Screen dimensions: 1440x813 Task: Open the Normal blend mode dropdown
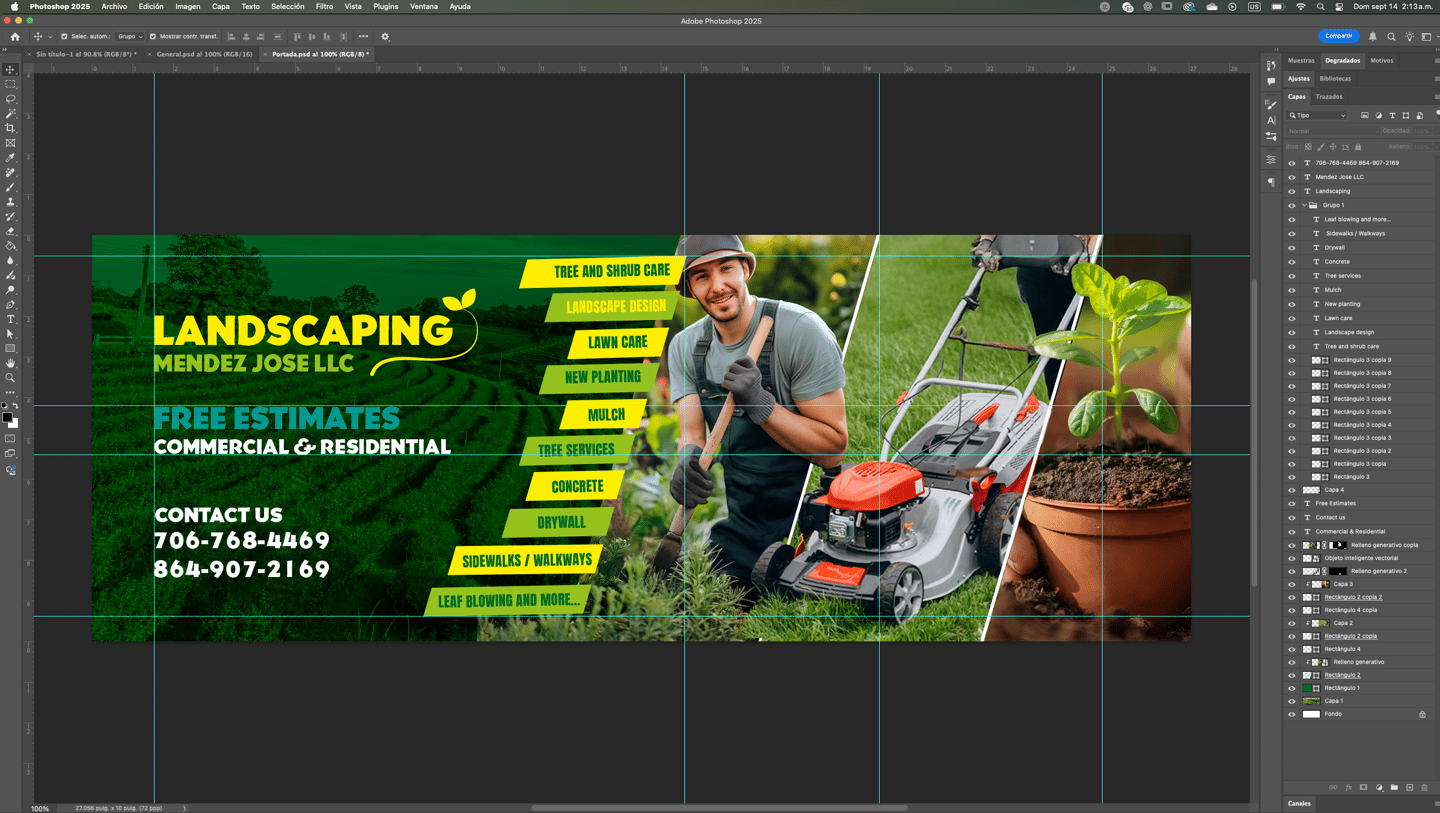click(1333, 130)
